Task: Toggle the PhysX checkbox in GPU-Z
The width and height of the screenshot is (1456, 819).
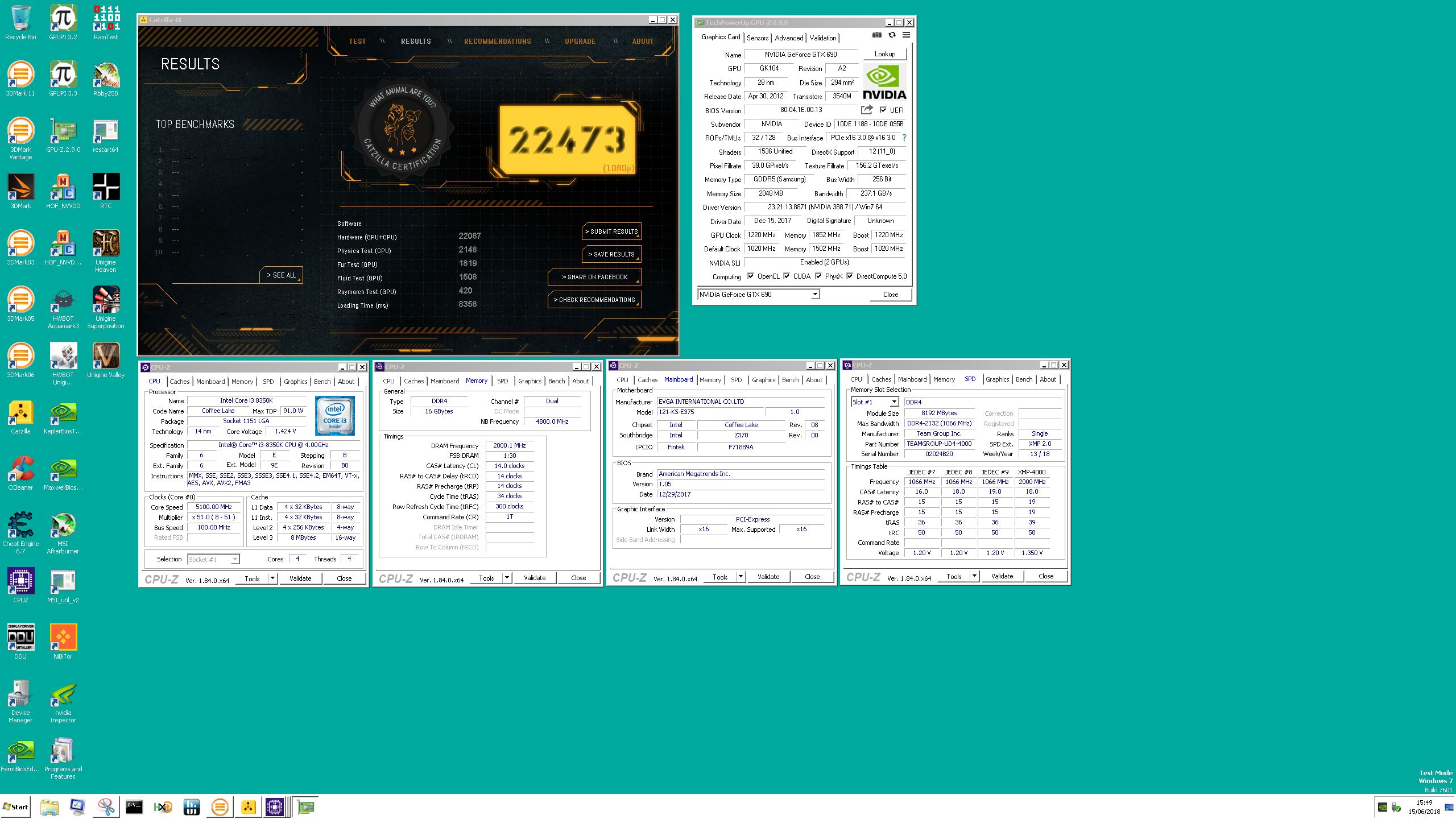Action: [818, 276]
